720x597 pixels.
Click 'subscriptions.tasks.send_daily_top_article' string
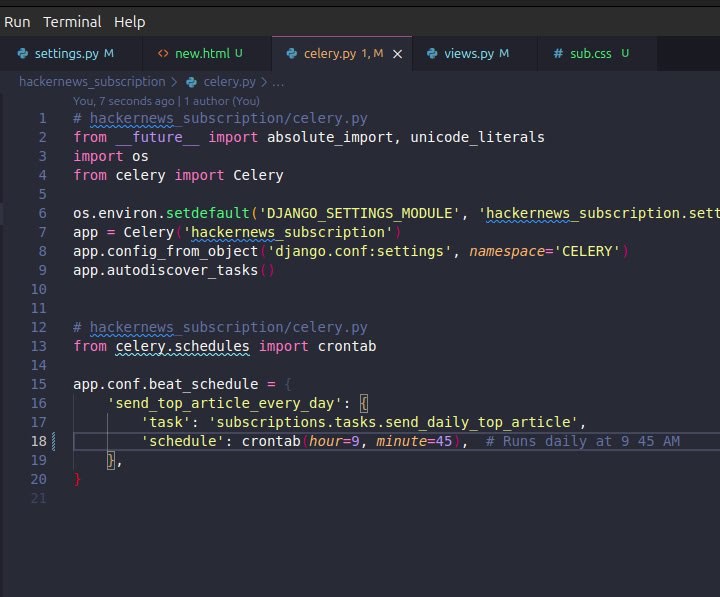coord(394,422)
